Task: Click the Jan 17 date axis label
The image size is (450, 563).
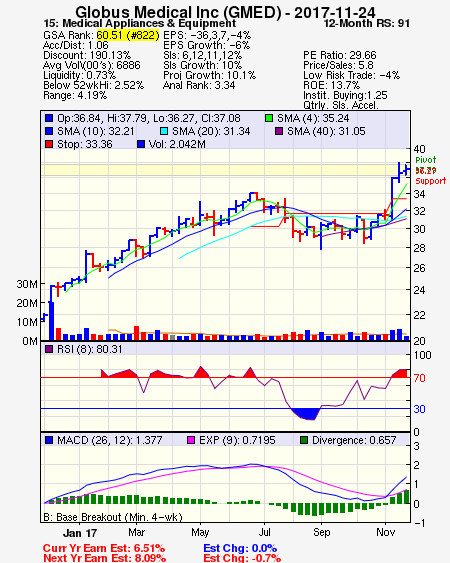Action: pyautogui.click(x=80, y=533)
